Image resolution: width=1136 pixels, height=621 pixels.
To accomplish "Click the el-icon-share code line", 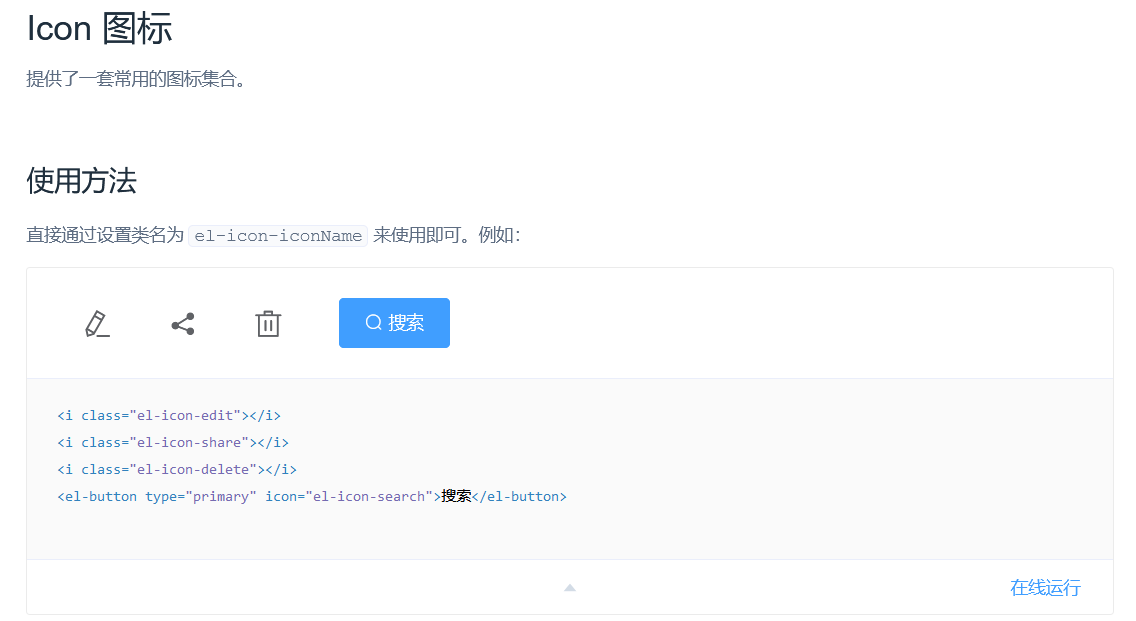I will pos(172,442).
